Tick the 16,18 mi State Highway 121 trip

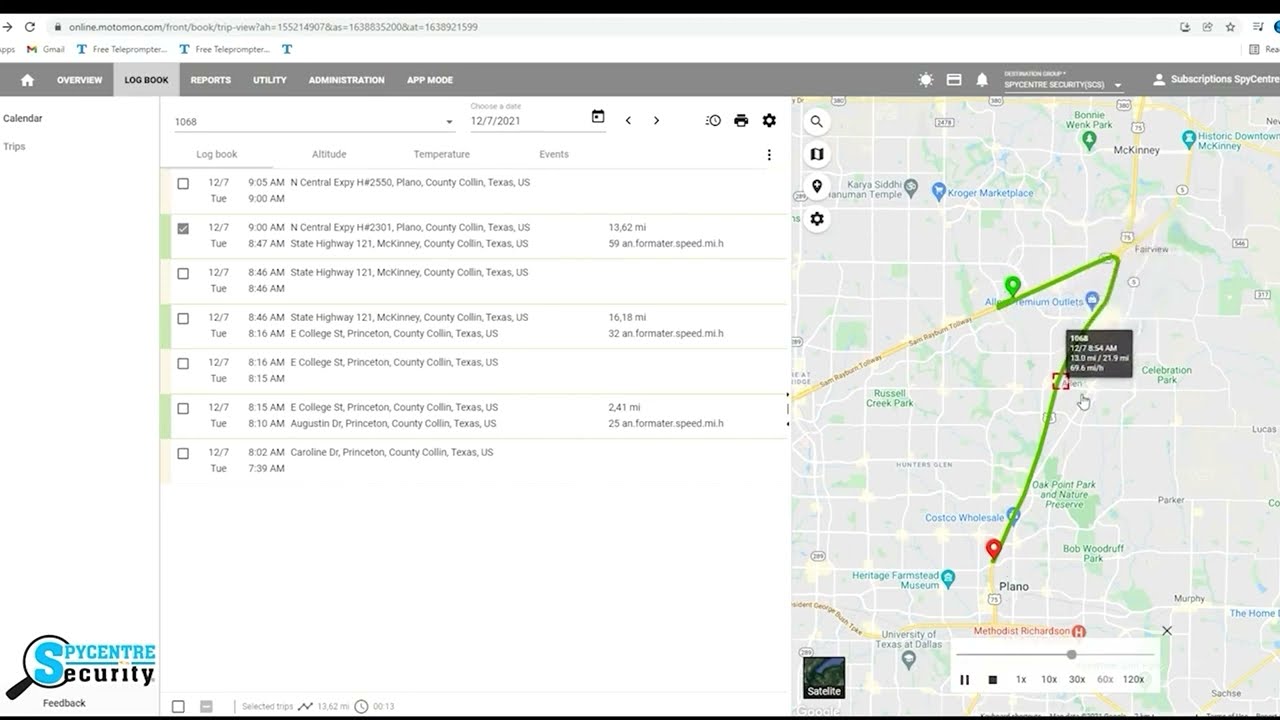pos(183,319)
